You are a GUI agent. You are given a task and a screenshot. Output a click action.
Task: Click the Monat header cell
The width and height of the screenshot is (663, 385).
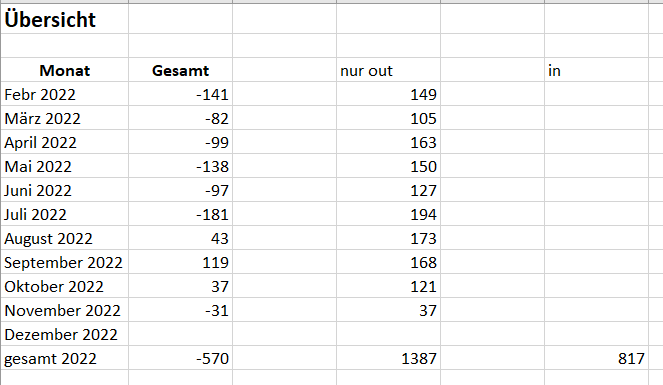pos(65,70)
